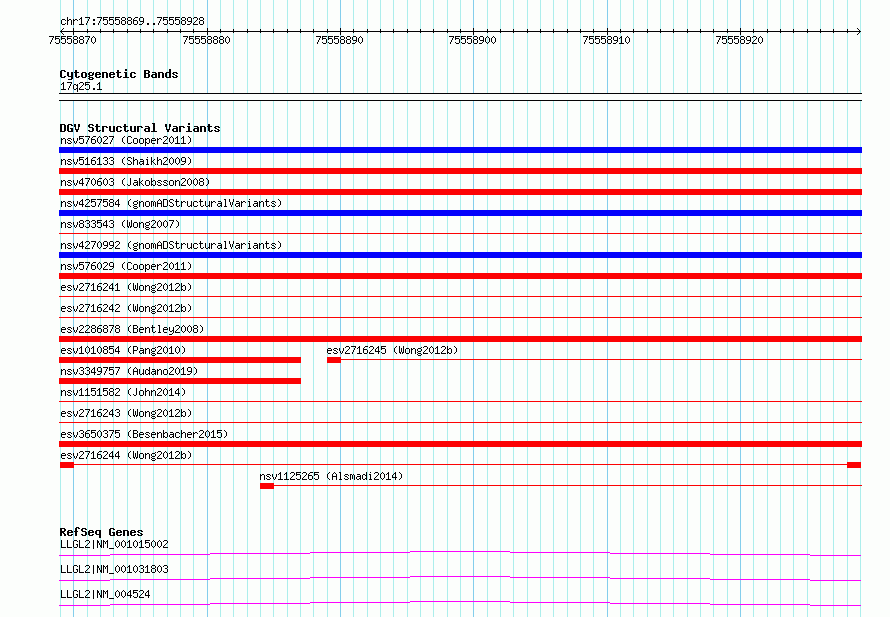
Task: Open variant esv2286878 (Bentley2008)
Action: 132,329
